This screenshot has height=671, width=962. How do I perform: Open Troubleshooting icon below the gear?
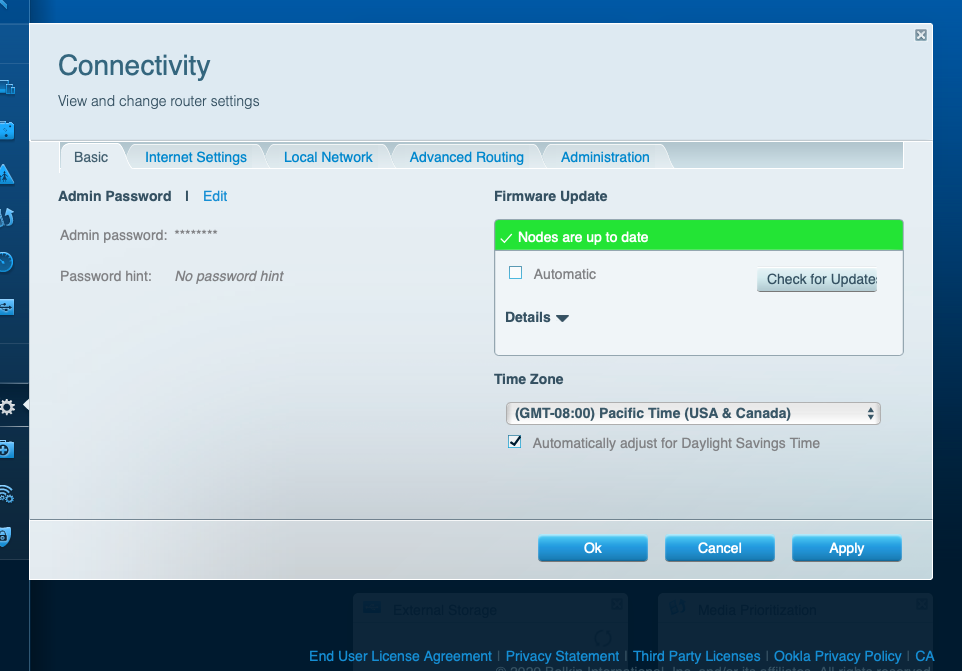coord(6,450)
